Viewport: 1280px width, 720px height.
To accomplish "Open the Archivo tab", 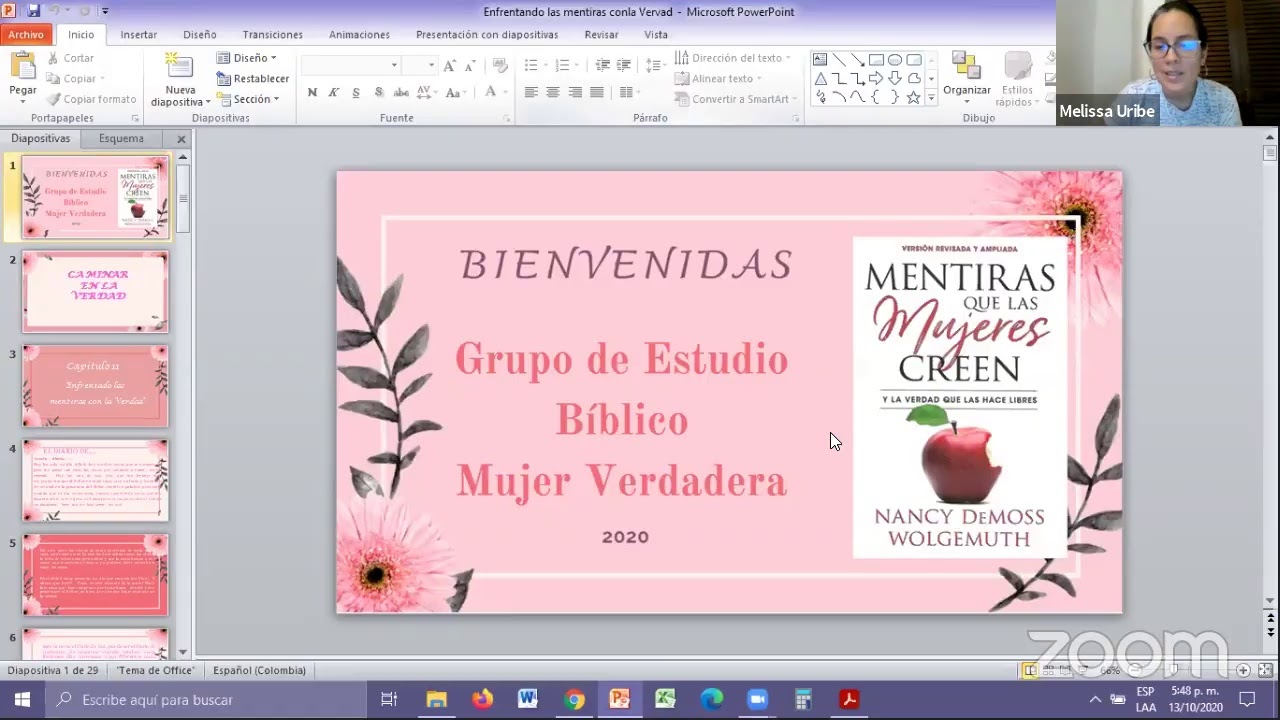I will 26,34.
